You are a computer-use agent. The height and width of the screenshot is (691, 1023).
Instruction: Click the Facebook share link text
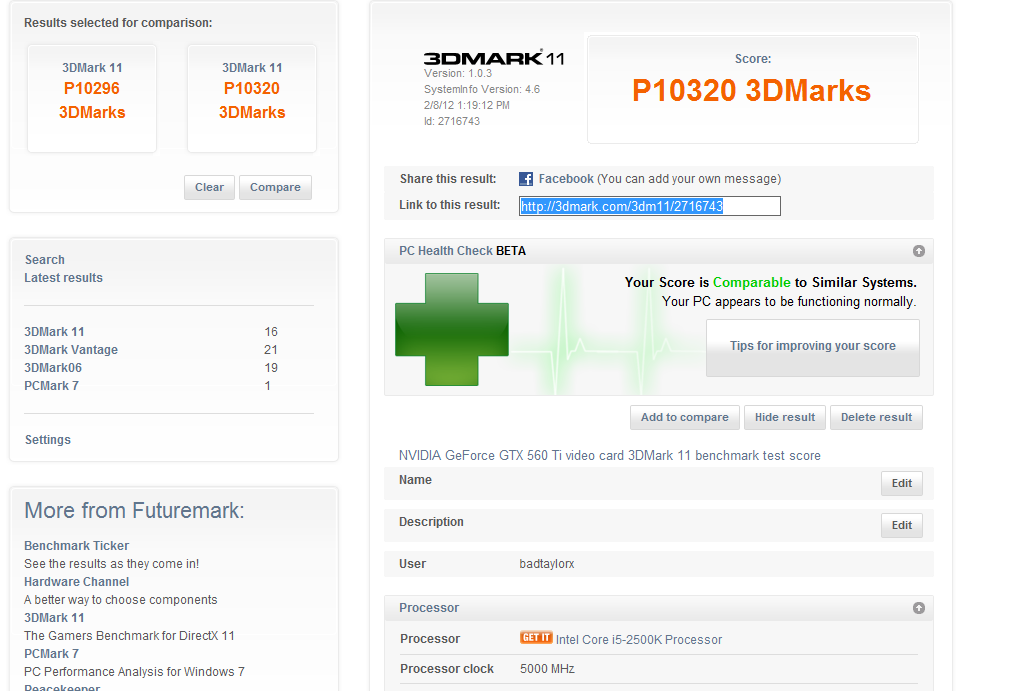click(x=566, y=179)
